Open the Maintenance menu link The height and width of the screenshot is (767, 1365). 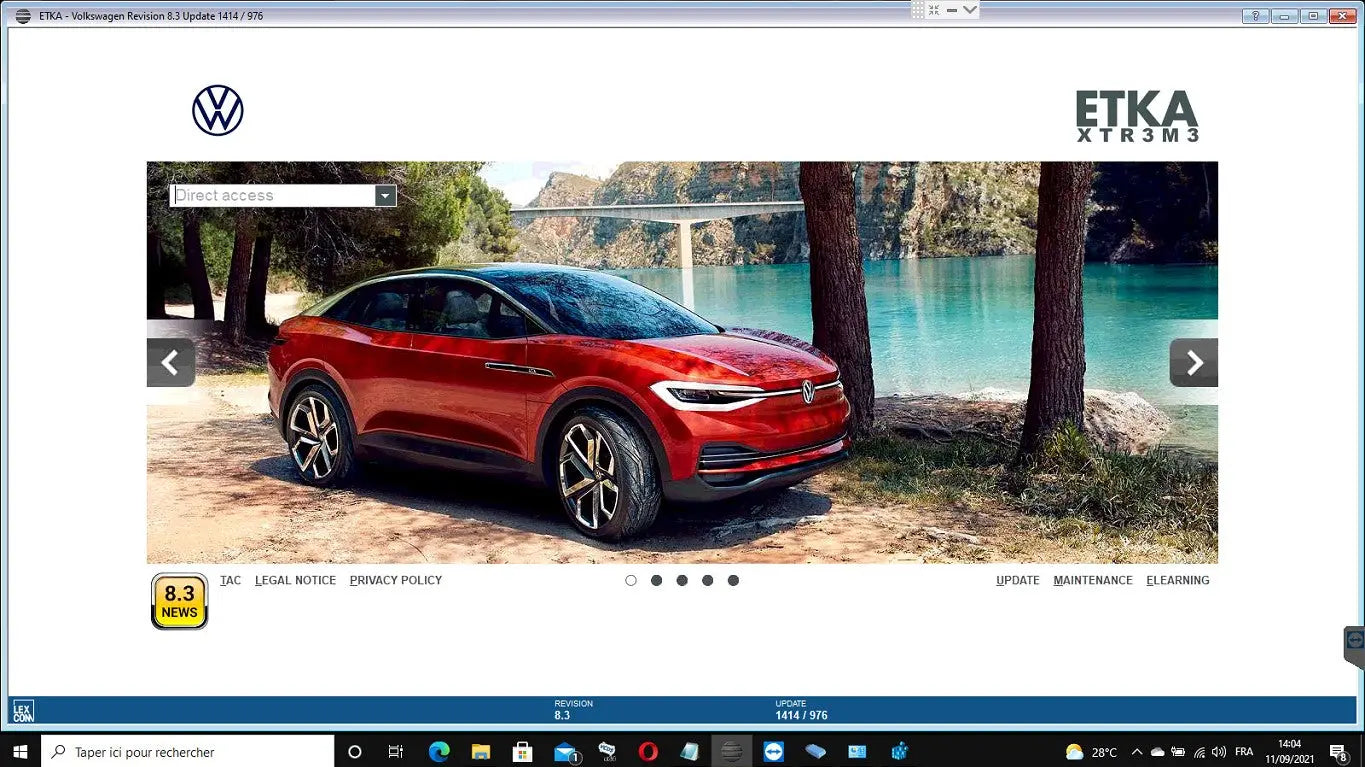tap(1092, 580)
